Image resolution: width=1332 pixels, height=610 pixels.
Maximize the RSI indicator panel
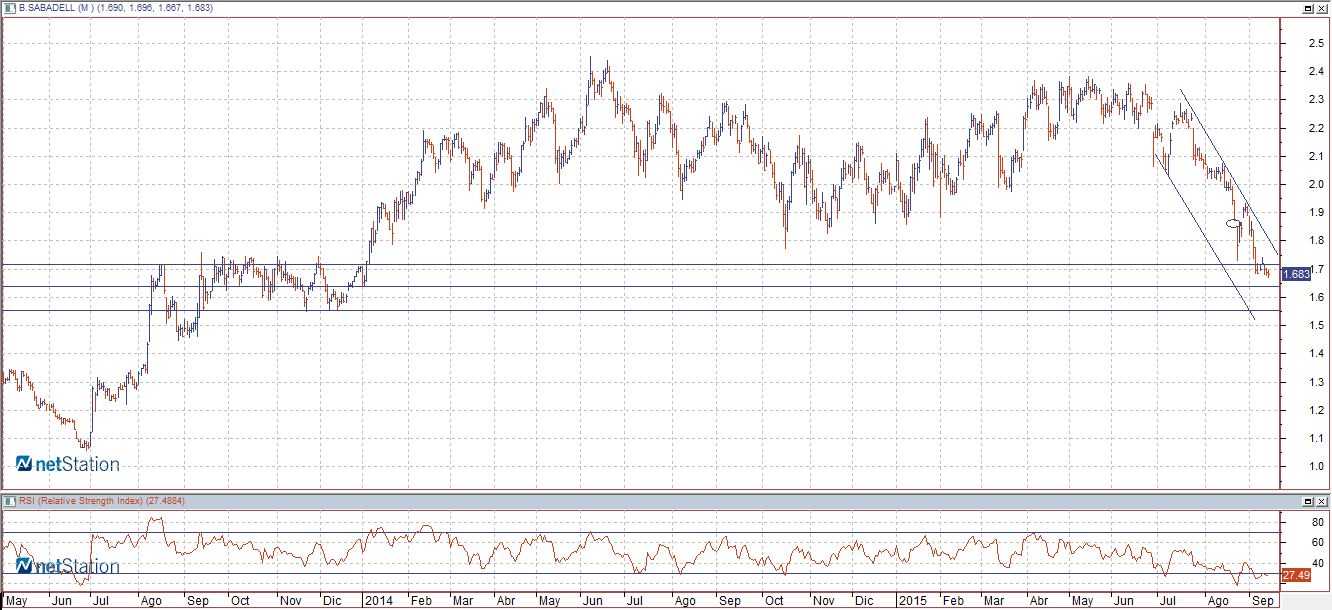pyautogui.click(x=1307, y=500)
